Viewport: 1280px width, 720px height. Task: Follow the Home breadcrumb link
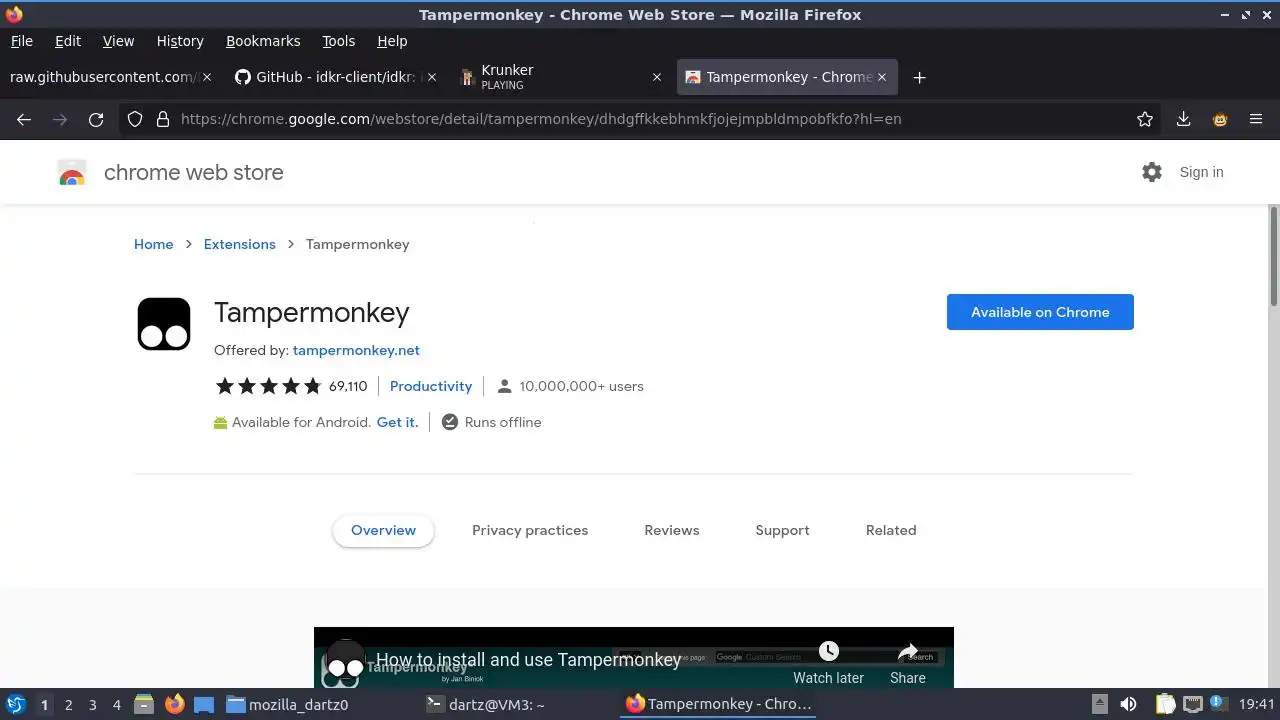(154, 244)
